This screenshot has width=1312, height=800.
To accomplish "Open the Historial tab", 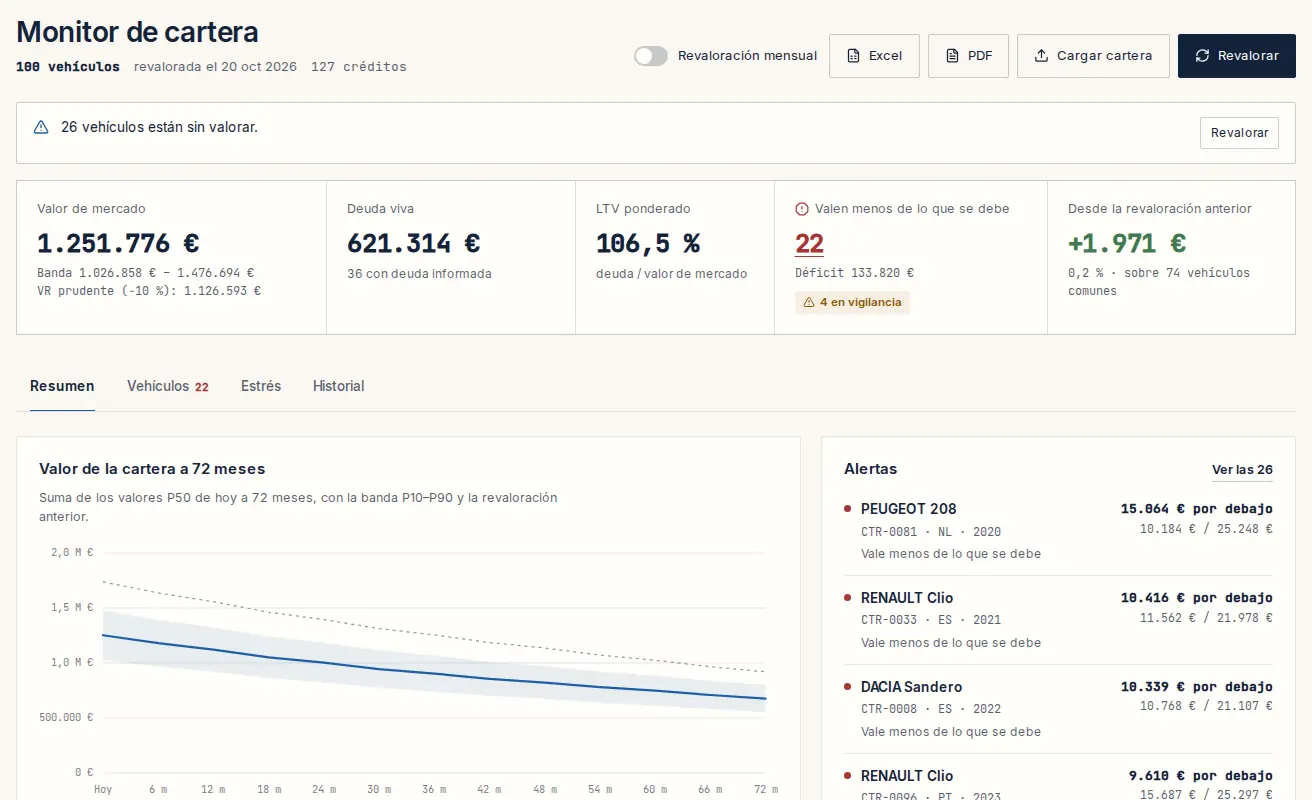I will 338,386.
